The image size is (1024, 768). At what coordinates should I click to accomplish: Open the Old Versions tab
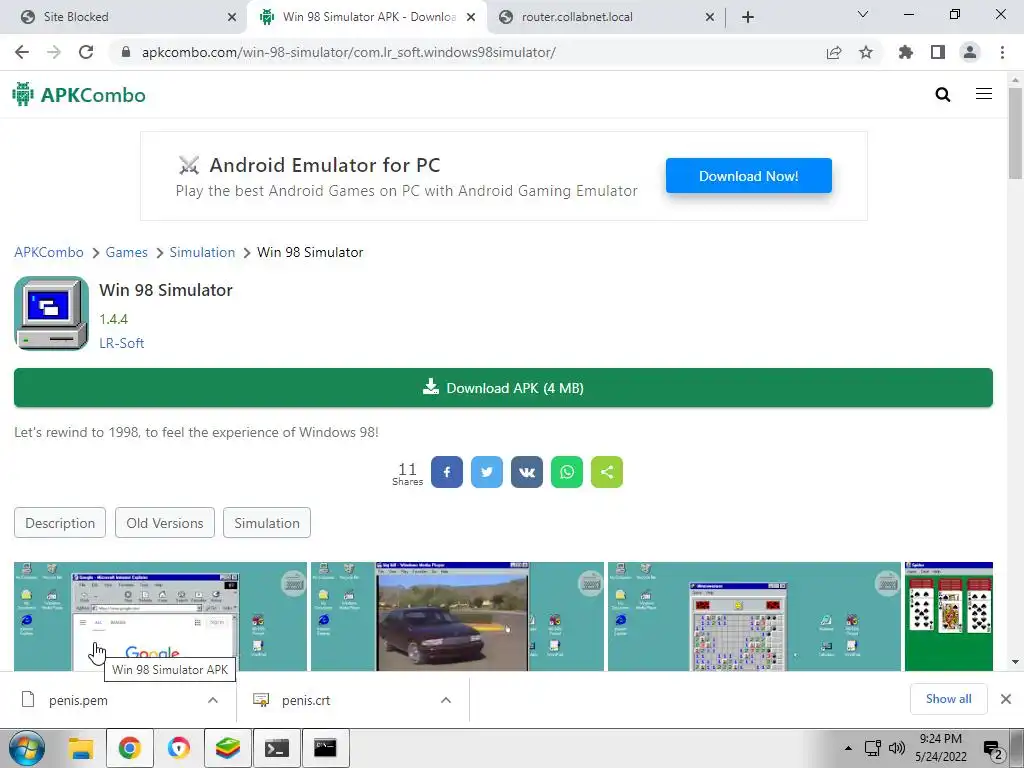click(165, 523)
